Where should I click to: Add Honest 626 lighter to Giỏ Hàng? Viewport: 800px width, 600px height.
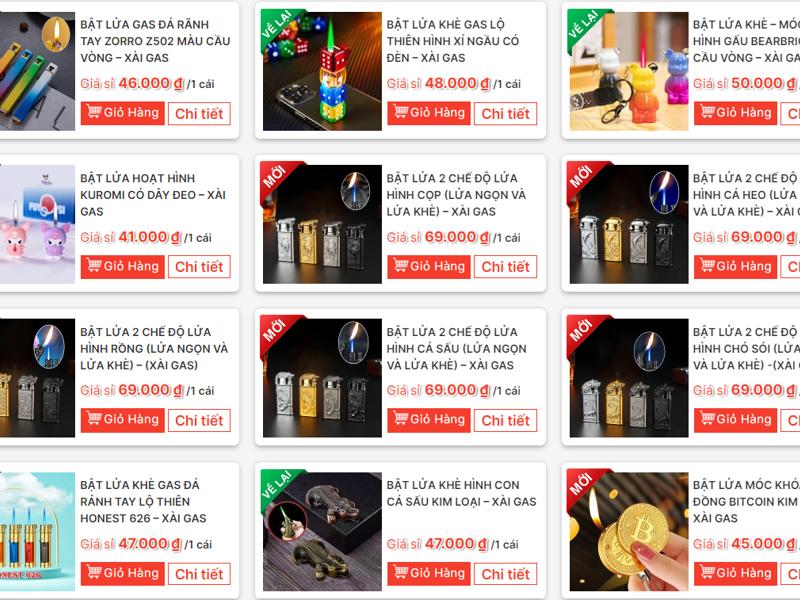pyautogui.click(x=122, y=574)
